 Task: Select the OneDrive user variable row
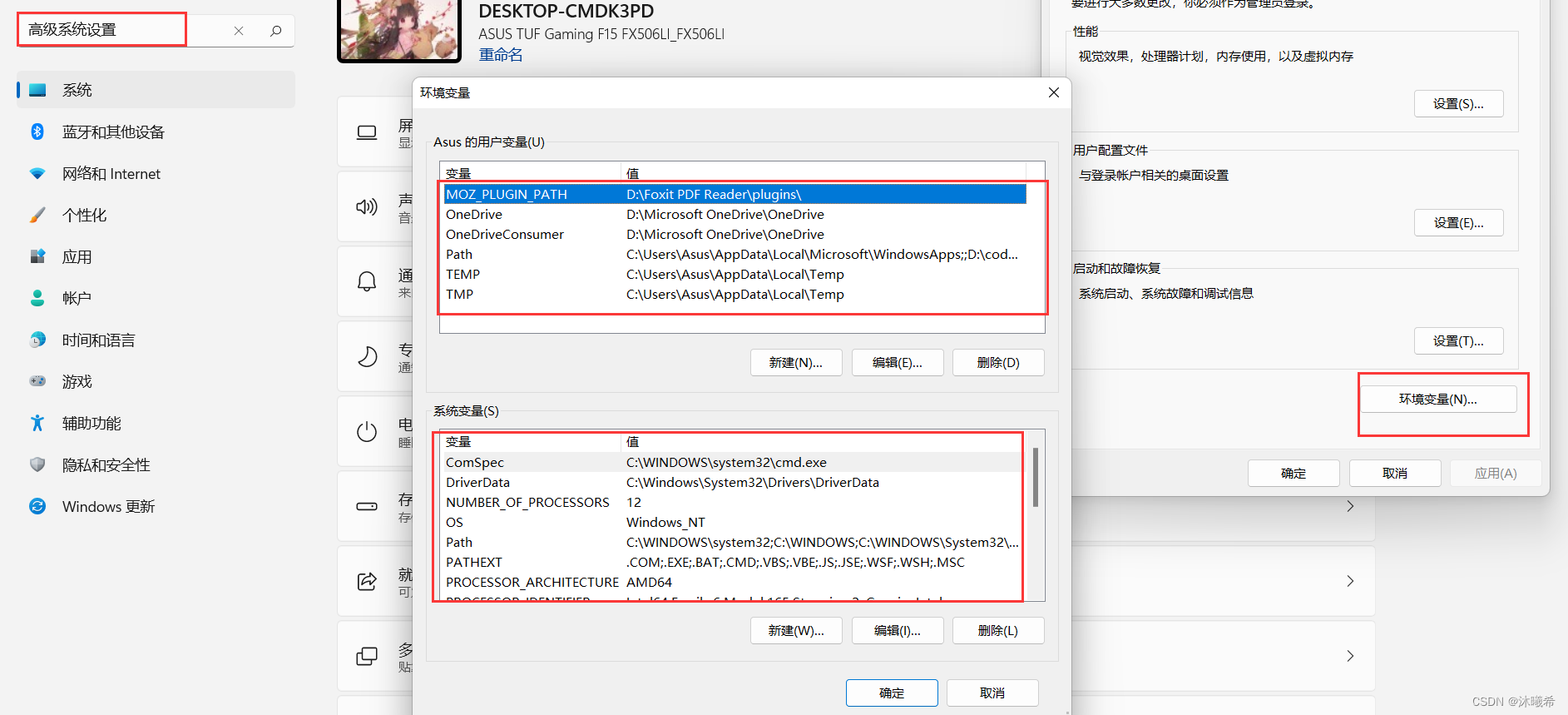click(735, 215)
